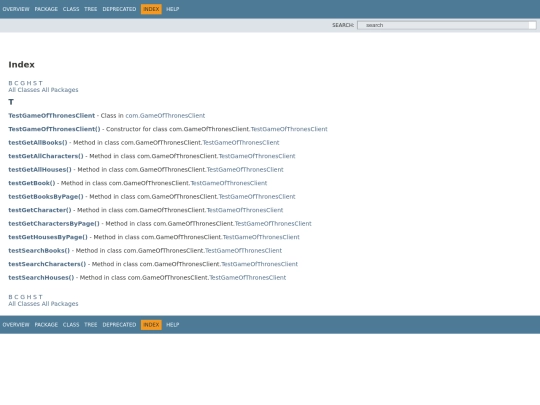The height and width of the screenshot is (405, 540).
Task: Open the testGetHousesByPage() method entry
Action: click(x=48, y=237)
